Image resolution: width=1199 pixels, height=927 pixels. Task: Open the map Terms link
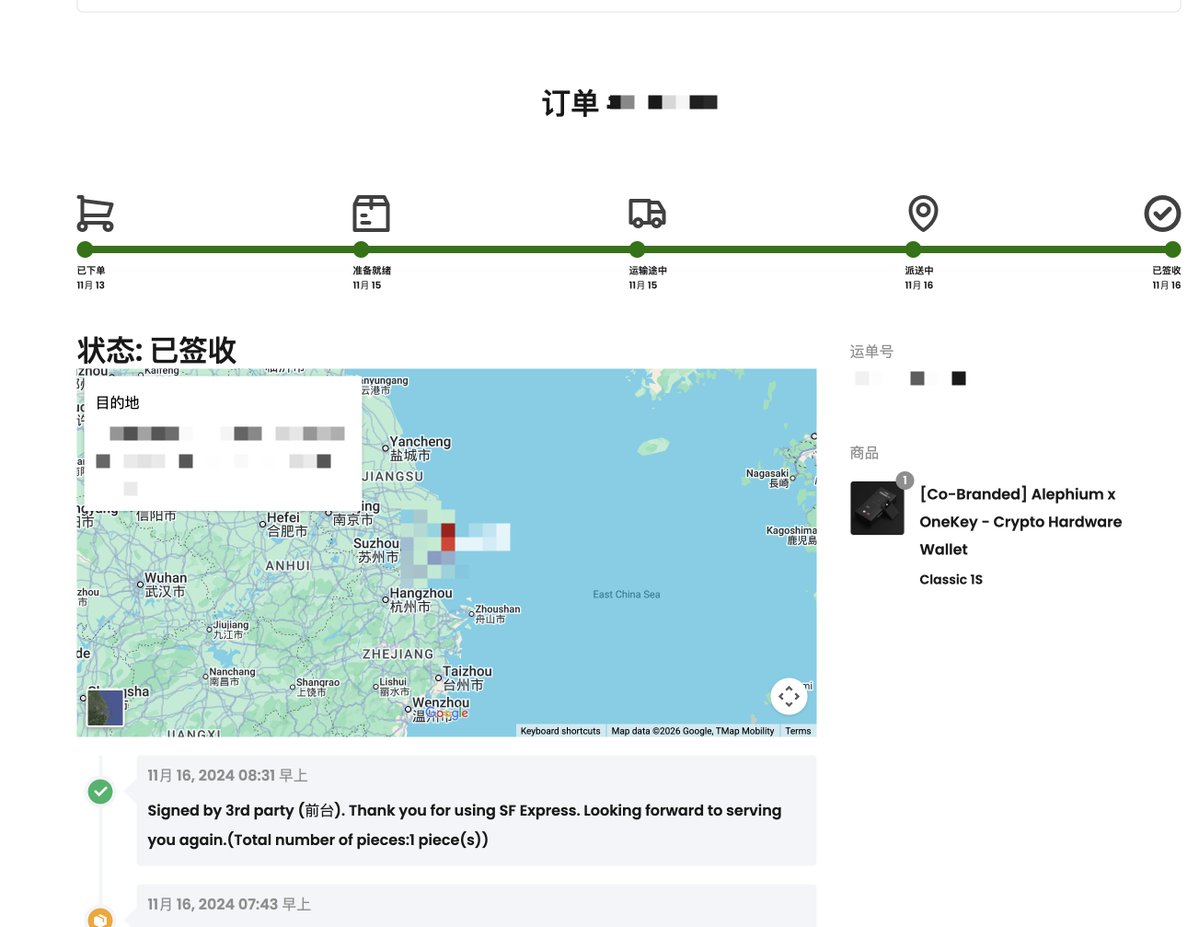click(798, 731)
